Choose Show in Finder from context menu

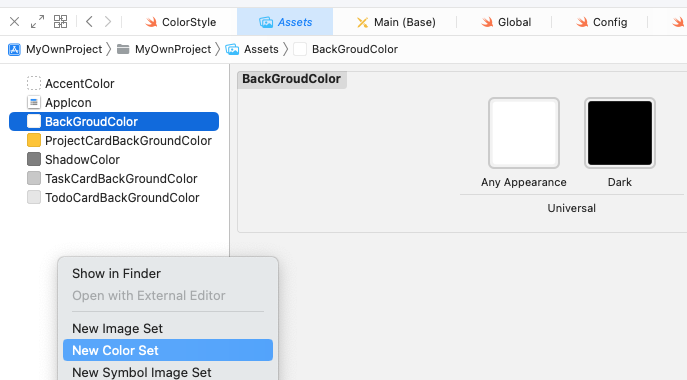pyautogui.click(x=168, y=273)
